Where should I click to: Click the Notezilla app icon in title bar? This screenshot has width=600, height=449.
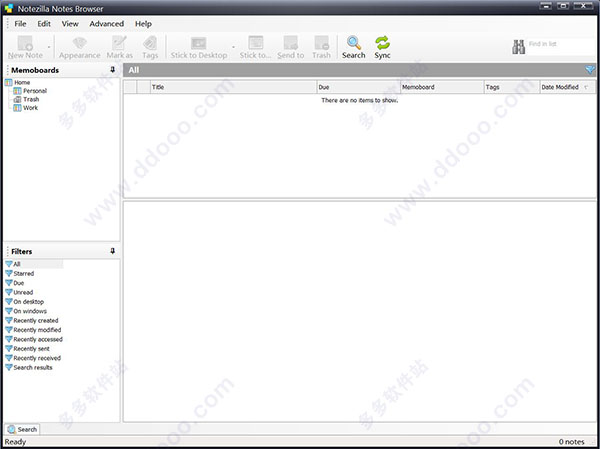(9, 8)
